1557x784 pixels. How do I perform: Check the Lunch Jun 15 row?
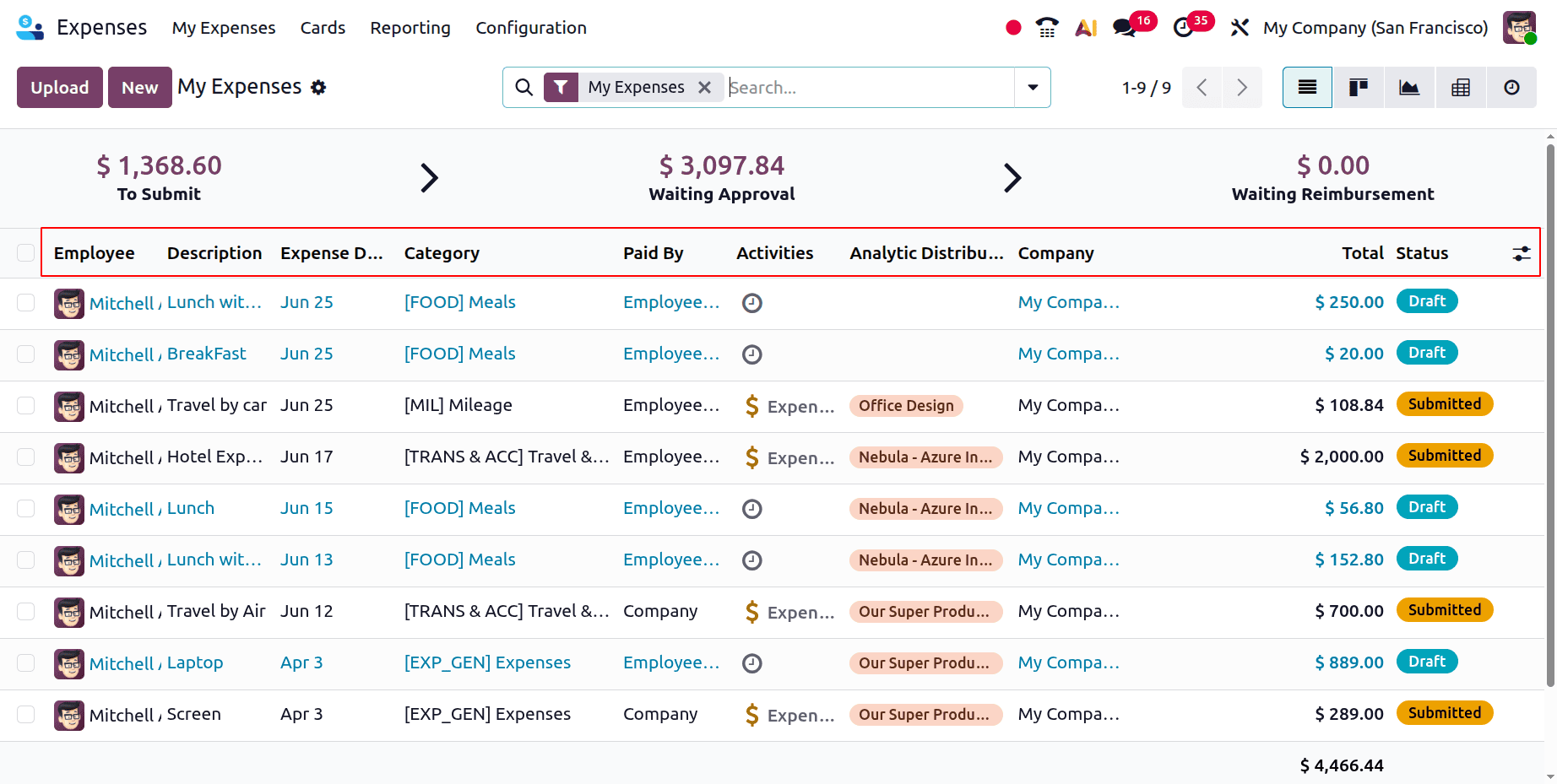pos(26,509)
